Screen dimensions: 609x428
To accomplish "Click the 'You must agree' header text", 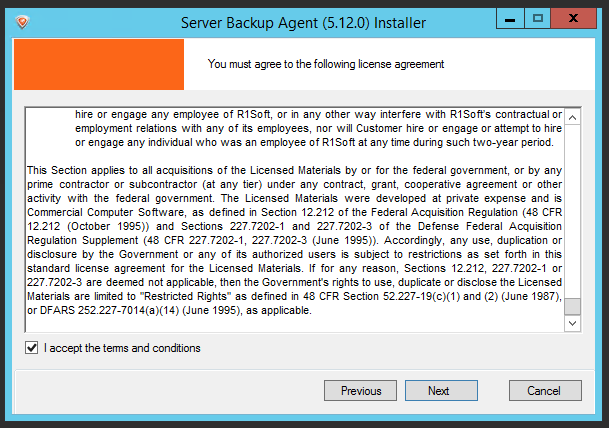I will (326, 64).
